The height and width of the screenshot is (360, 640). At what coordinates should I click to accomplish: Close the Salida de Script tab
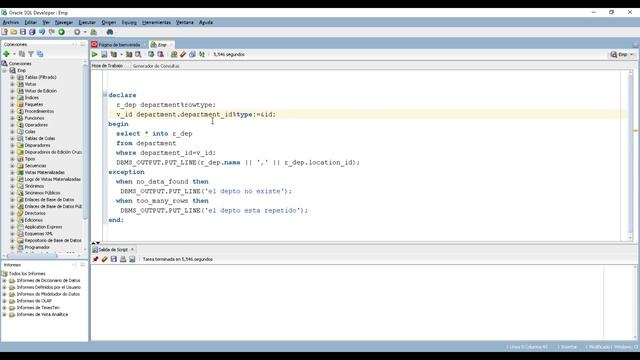(x=132, y=249)
